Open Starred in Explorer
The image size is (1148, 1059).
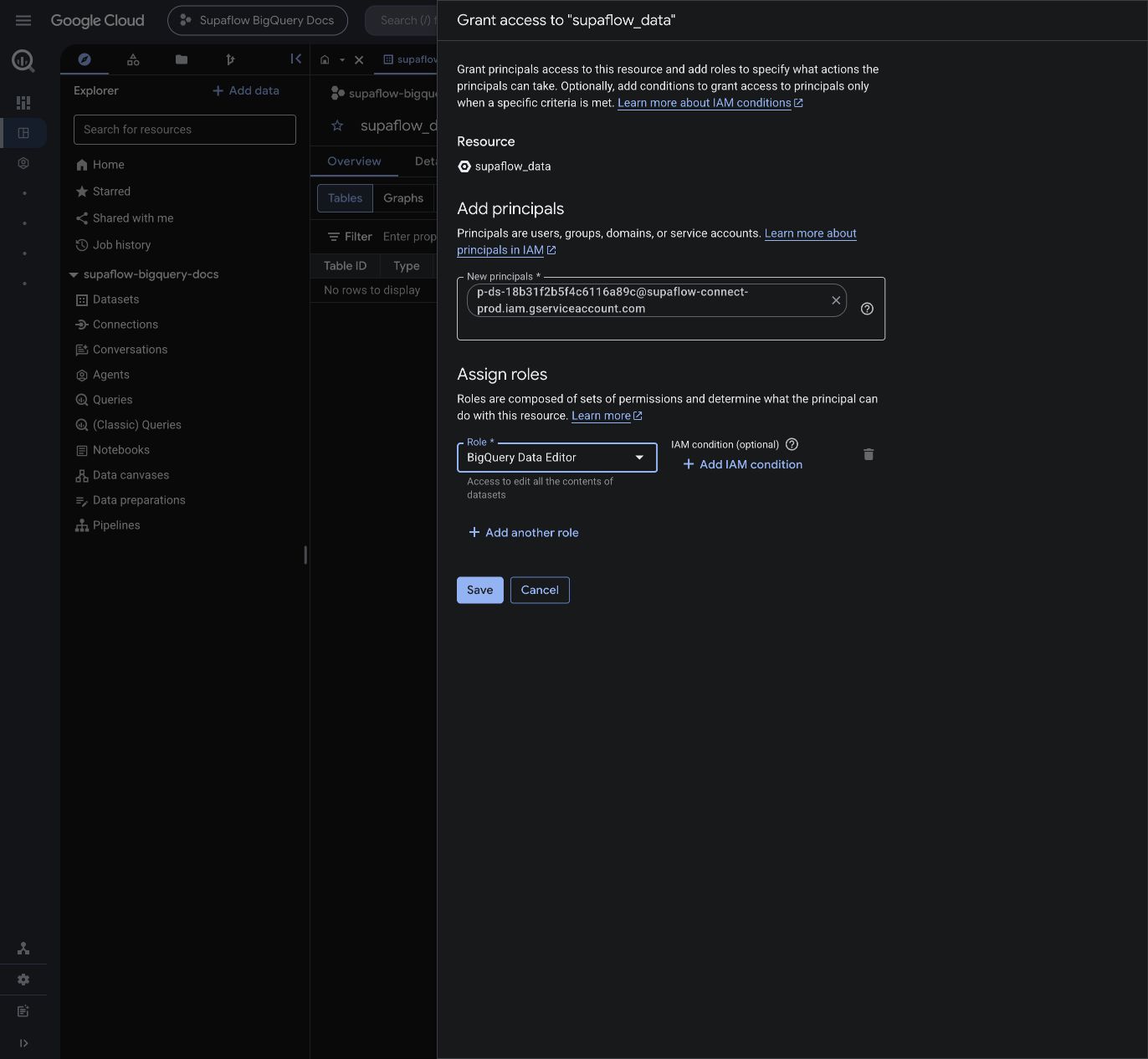[103, 192]
